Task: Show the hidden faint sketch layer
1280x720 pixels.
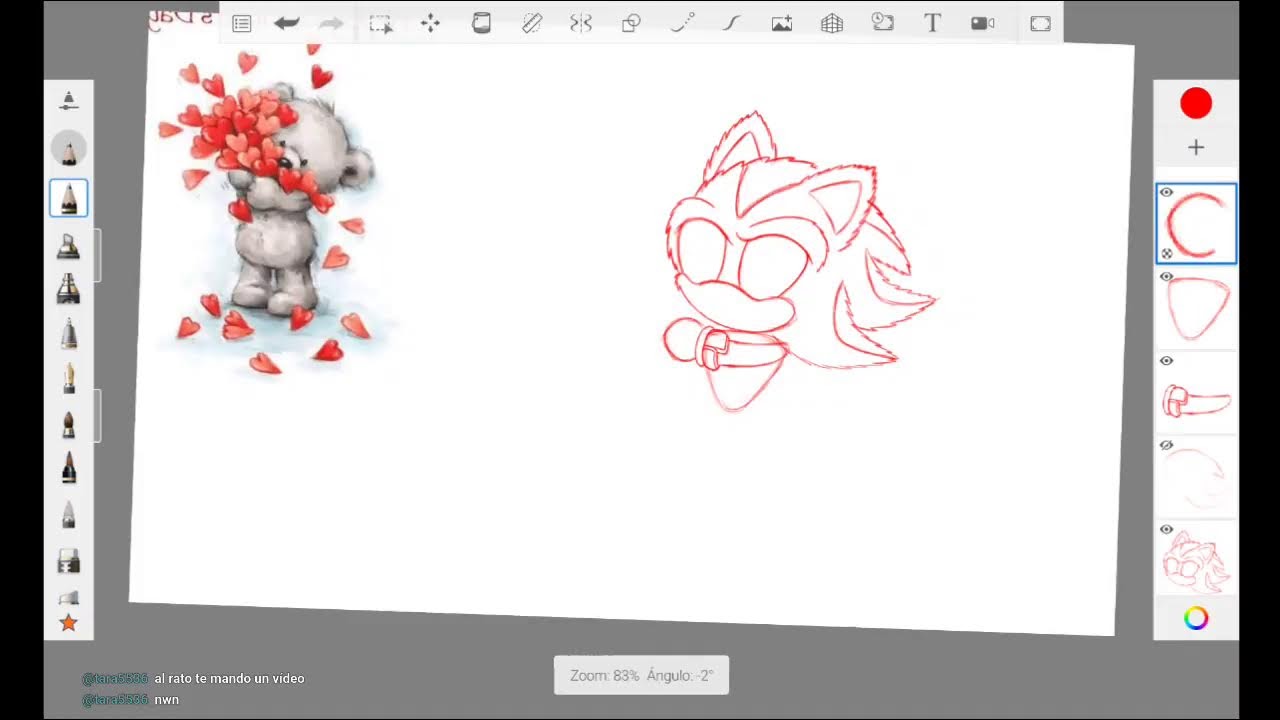Action: click(1166, 445)
